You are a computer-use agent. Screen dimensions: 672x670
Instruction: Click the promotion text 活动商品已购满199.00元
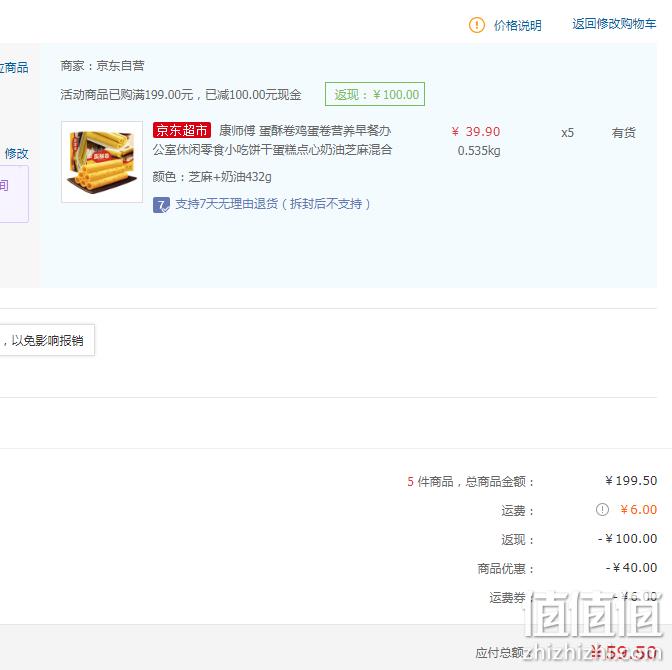(126, 95)
